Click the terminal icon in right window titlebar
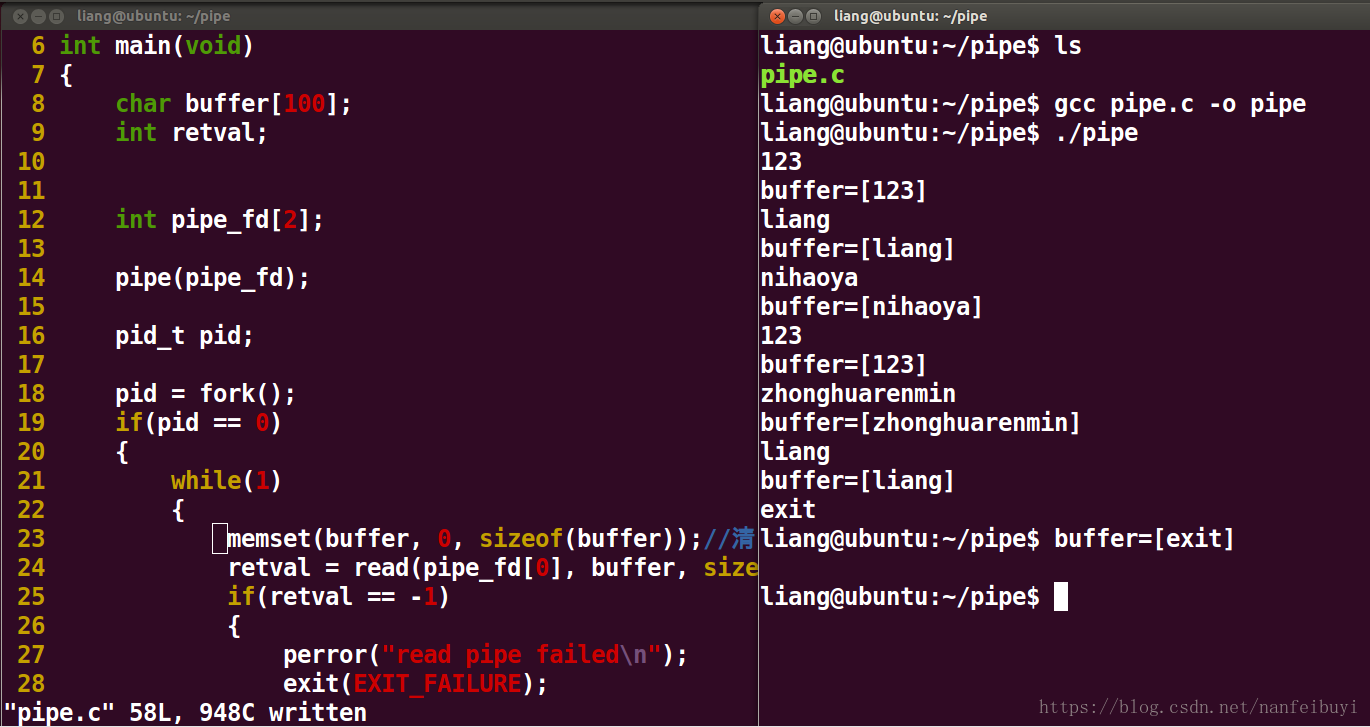Screen dimensions: 1370x727 pos(814,16)
